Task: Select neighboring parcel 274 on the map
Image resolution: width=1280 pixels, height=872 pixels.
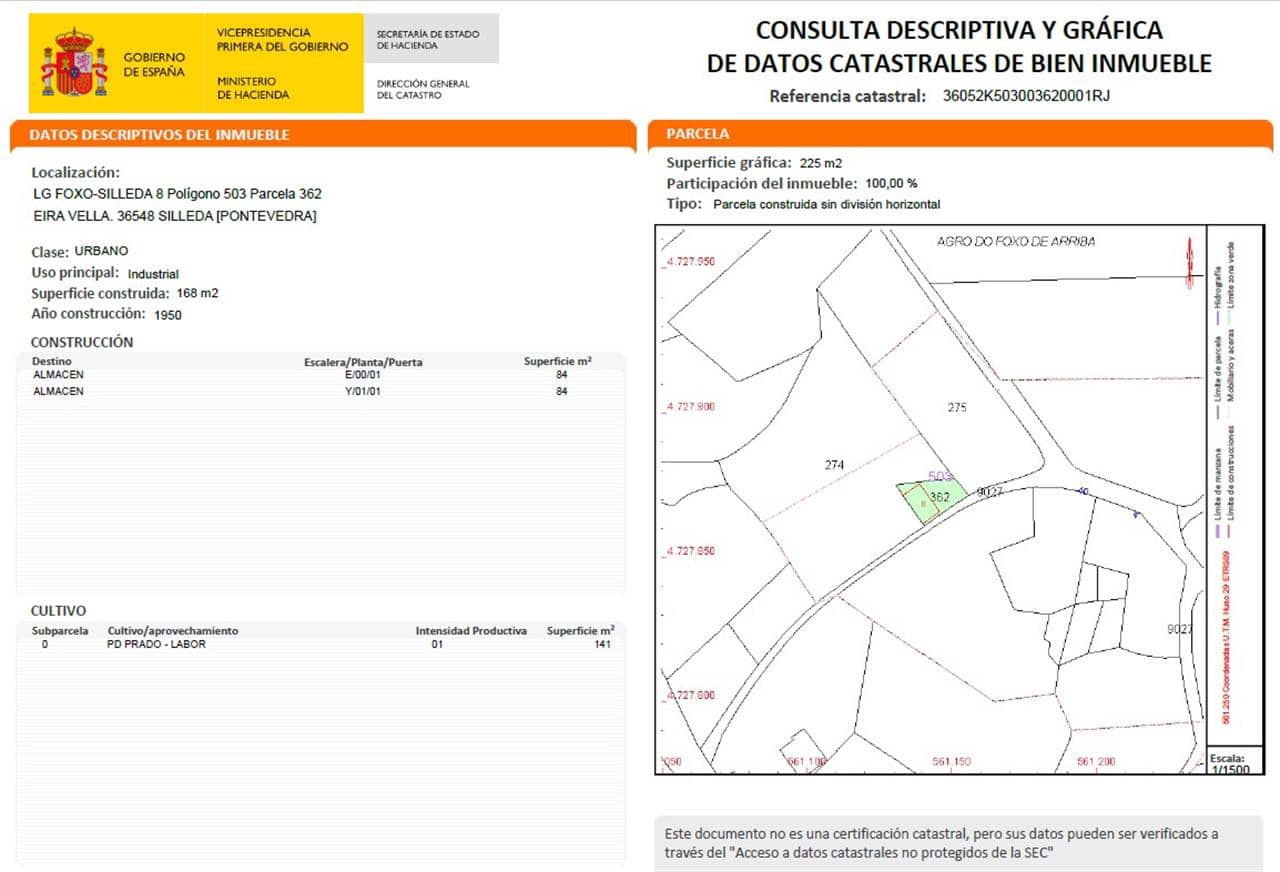Action: [x=833, y=464]
